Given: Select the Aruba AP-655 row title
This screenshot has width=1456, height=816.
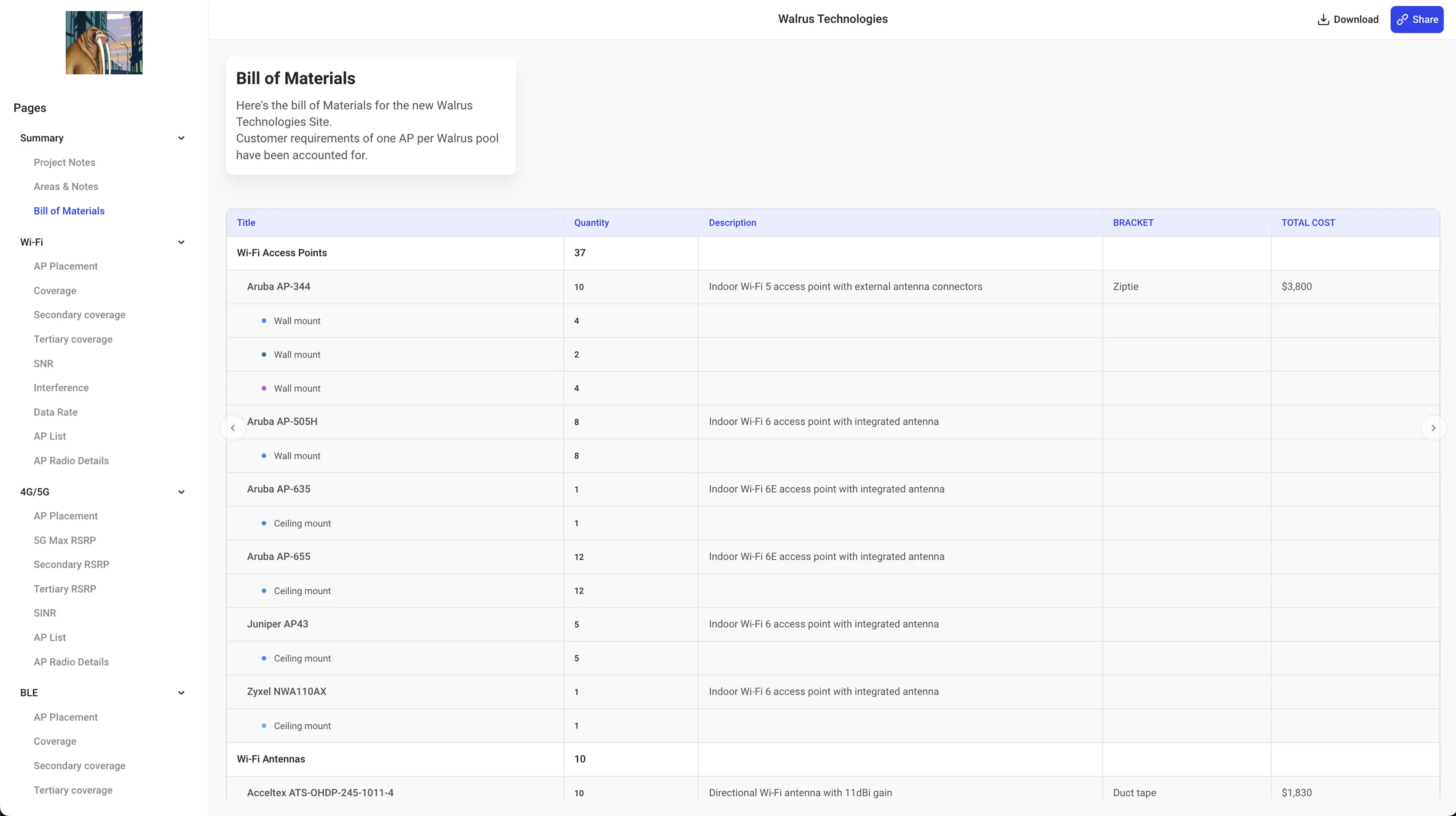Looking at the screenshot, I should [x=278, y=556].
